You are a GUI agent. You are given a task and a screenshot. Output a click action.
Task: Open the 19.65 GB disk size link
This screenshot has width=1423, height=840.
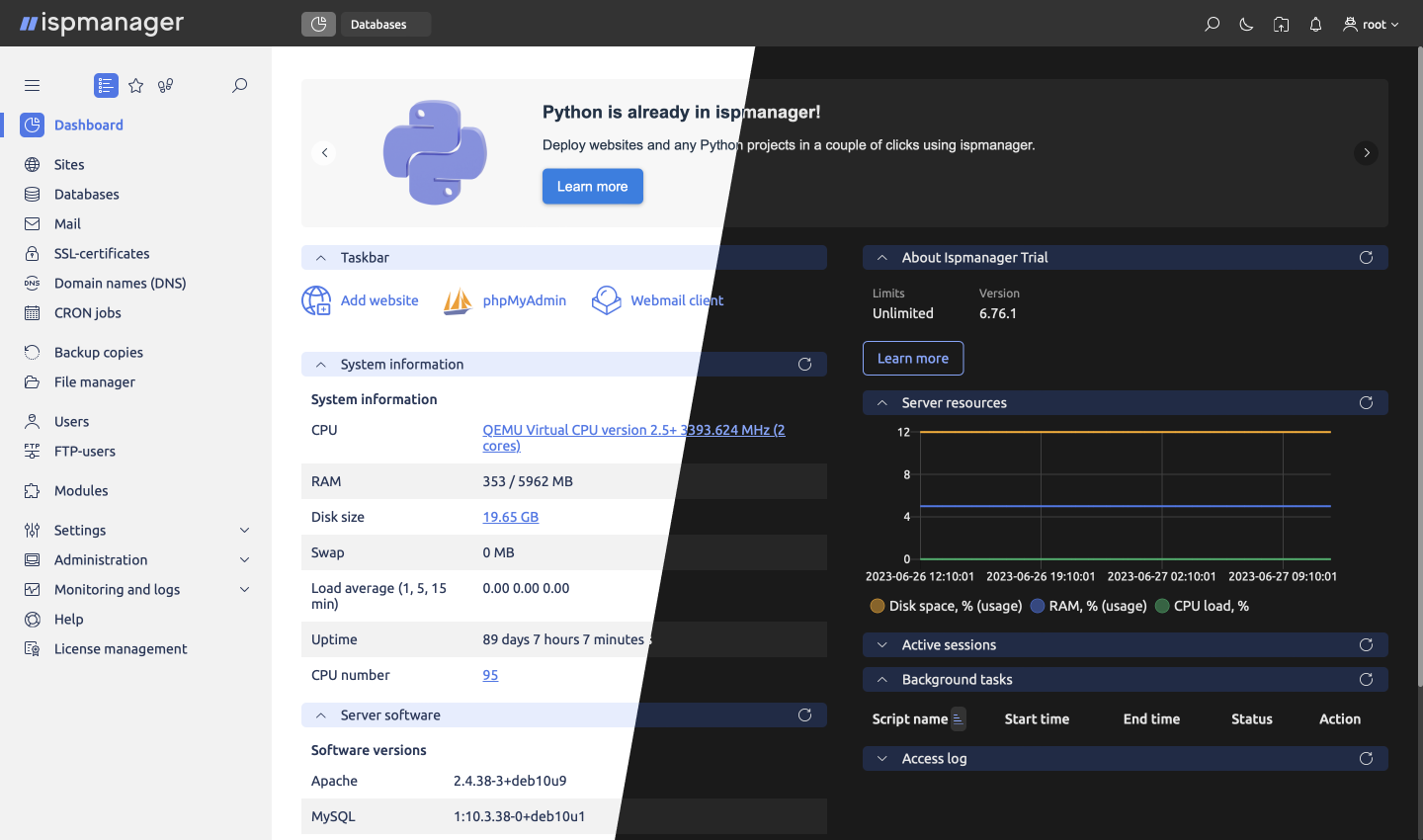(510, 516)
